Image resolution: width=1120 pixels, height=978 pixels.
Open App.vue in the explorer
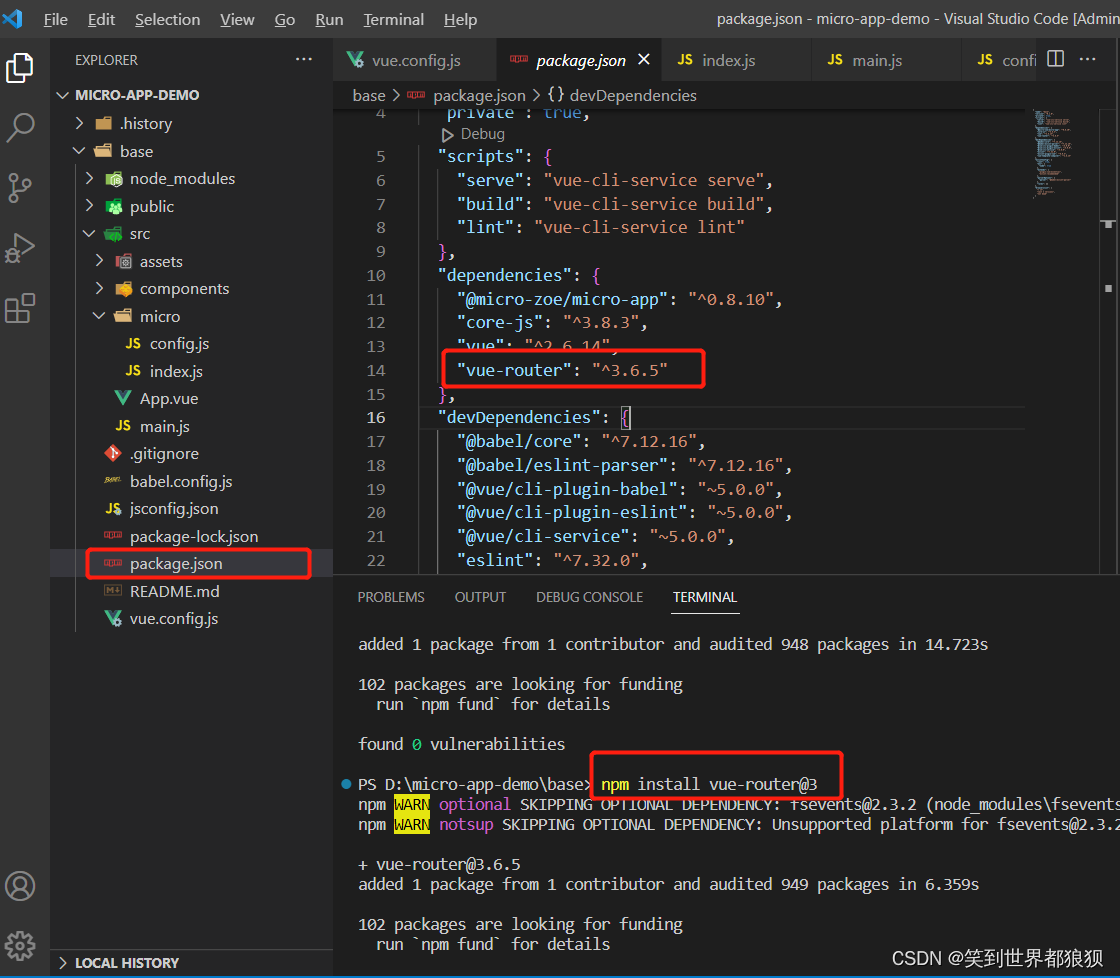193,399
